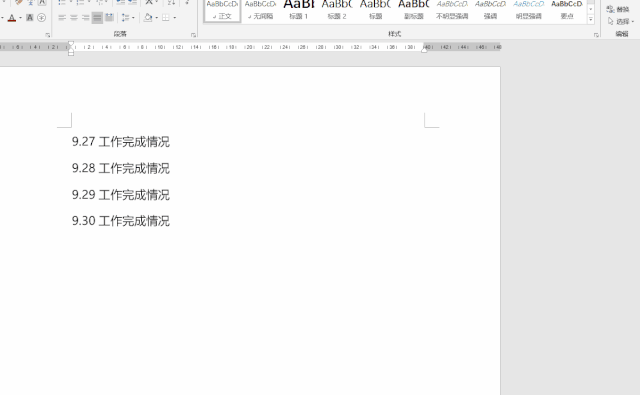Viewport: 640px width, 395px height.
Task: Open the font color dropdown arrow
Action: pyautogui.click(x=20, y=18)
